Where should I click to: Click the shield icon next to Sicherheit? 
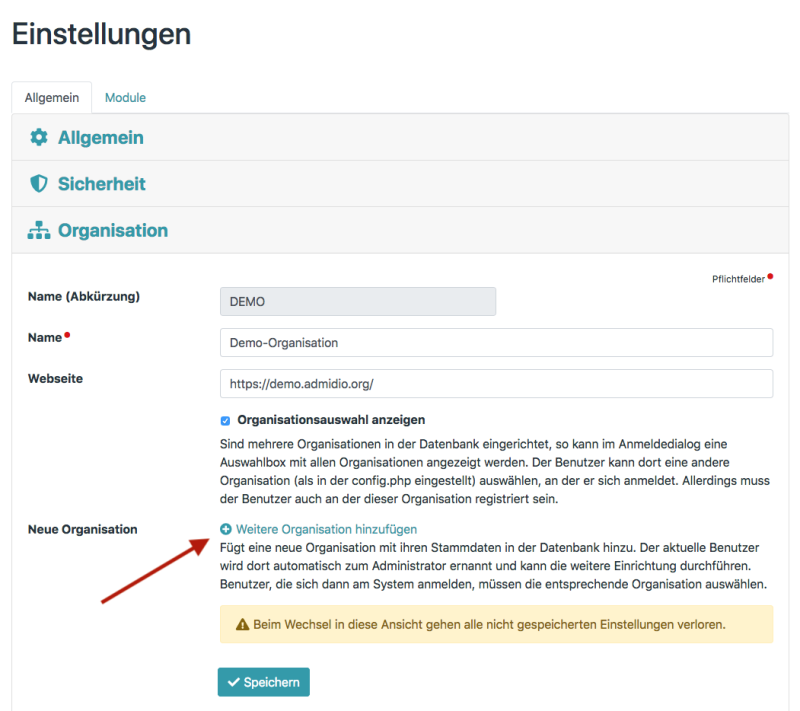[37, 184]
